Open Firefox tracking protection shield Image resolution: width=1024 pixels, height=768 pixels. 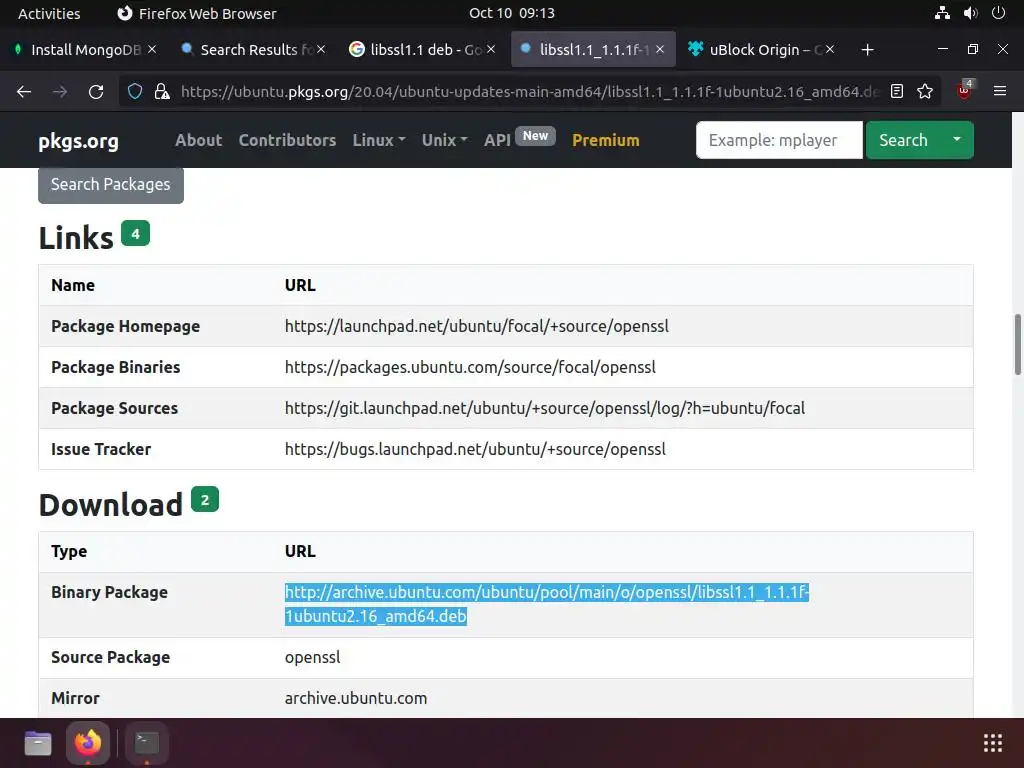[135, 91]
